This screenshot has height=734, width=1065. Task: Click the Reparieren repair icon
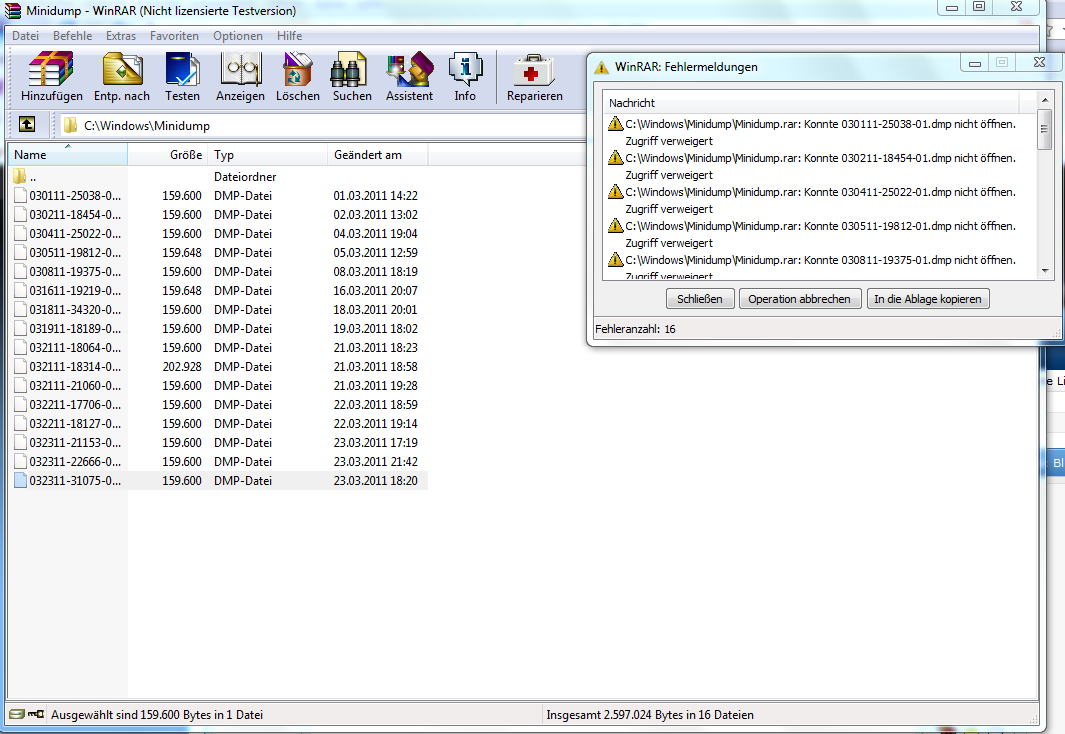(535, 71)
